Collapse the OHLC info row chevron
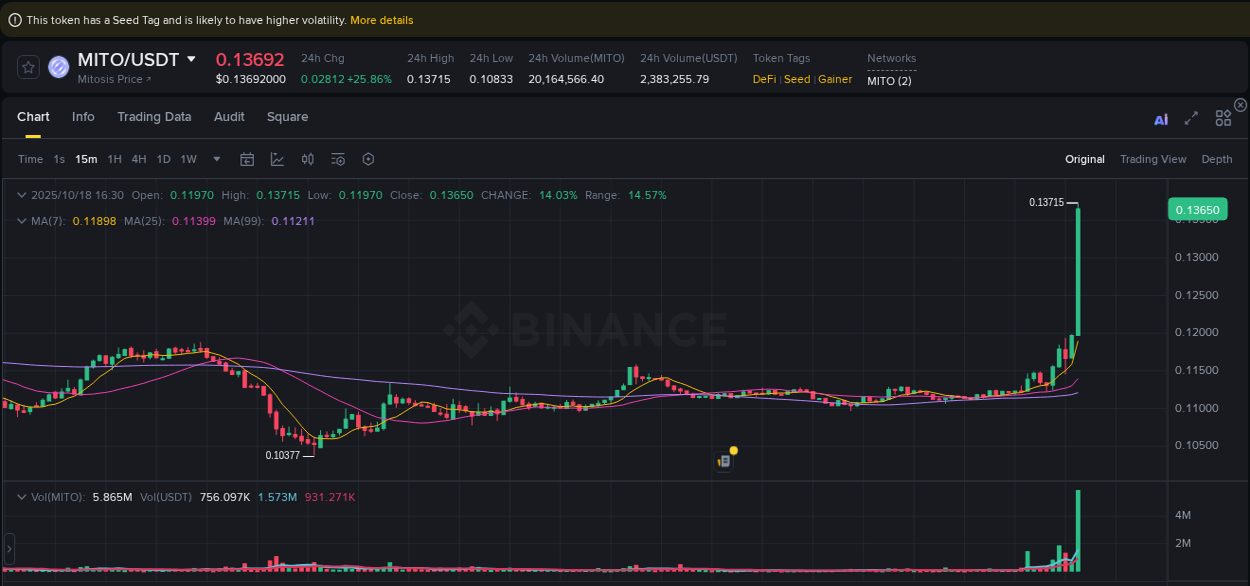 click(22, 194)
